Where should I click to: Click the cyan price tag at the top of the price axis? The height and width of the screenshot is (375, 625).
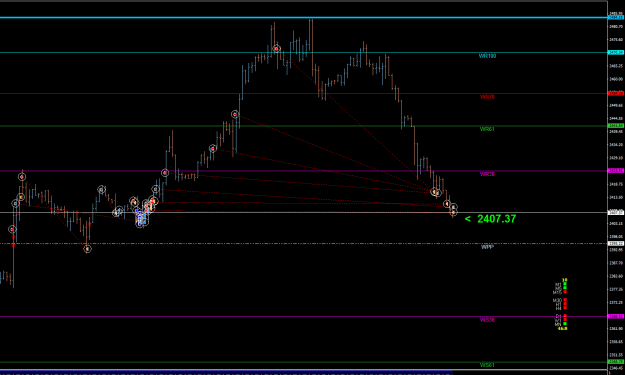(616, 18)
